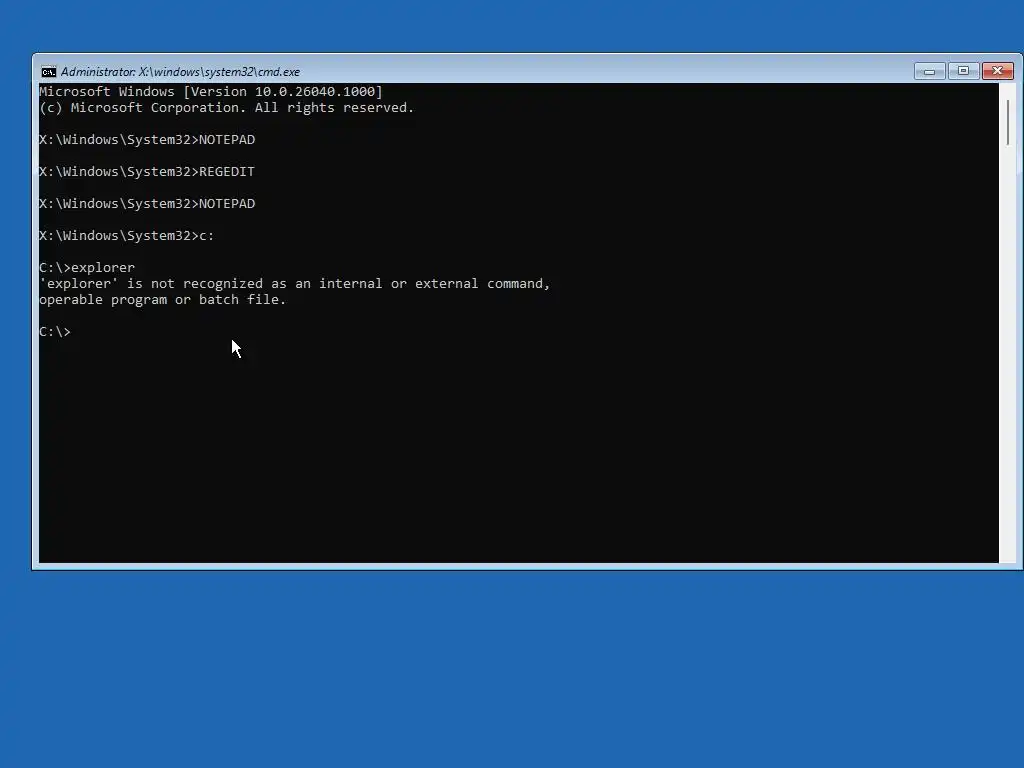This screenshot has height=768, width=1024.
Task: Click the first 'X:\Windows\System32>NOTEPAD' line
Action: tap(147, 140)
